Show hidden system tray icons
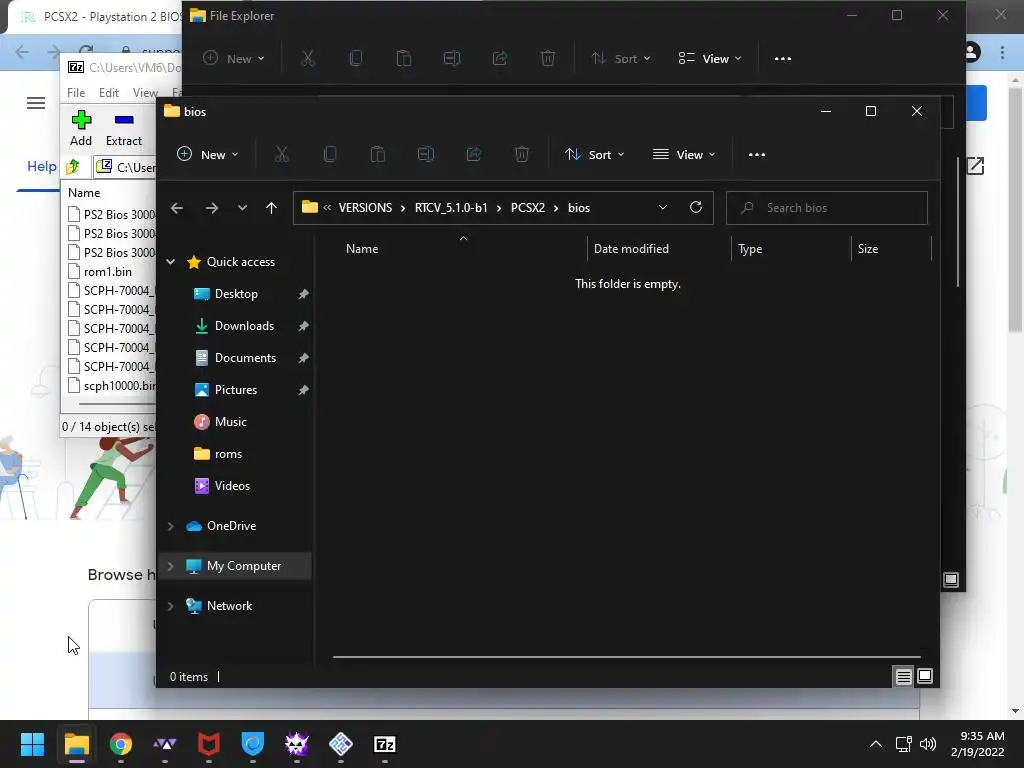Screen dimensions: 1024x768 (x=876, y=744)
